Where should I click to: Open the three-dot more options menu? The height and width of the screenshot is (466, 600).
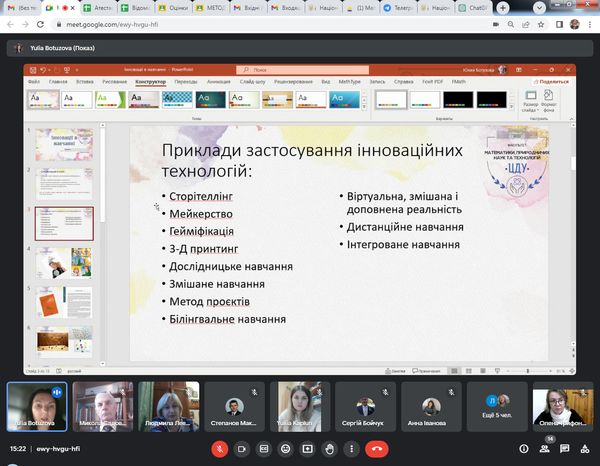[351, 449]
